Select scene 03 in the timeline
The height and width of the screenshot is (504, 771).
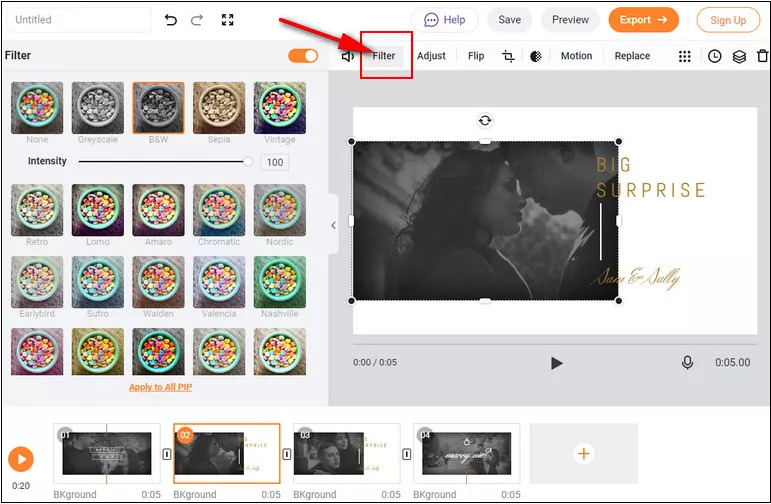click(x=347, y=453)
